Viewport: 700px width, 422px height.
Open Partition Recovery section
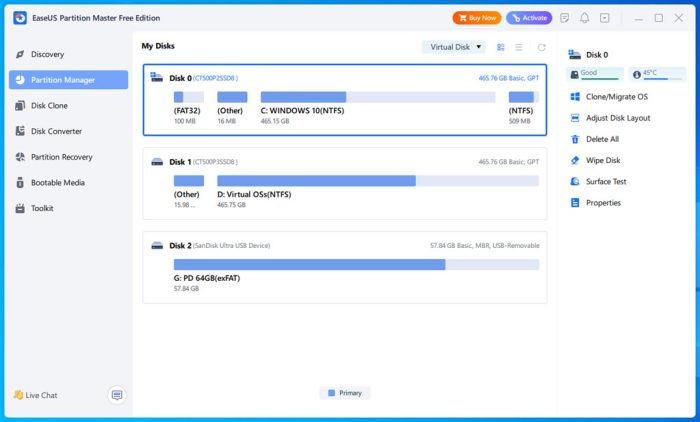click(68, 157)
